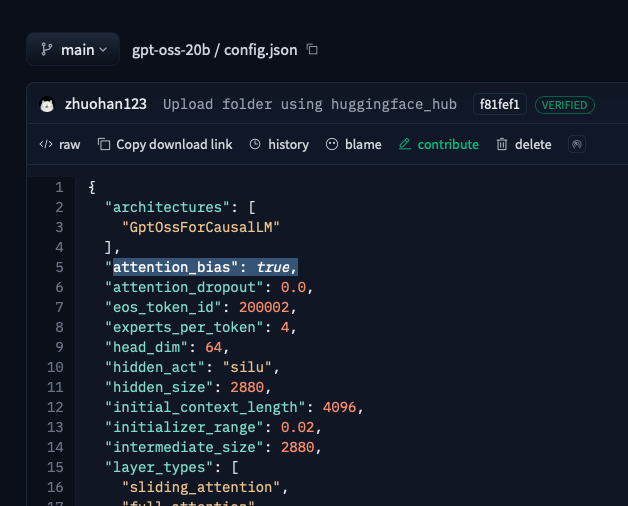Click zhuohan123 avatar image
The height and width of the screenshot is (506, 628).
pos(47,105)
